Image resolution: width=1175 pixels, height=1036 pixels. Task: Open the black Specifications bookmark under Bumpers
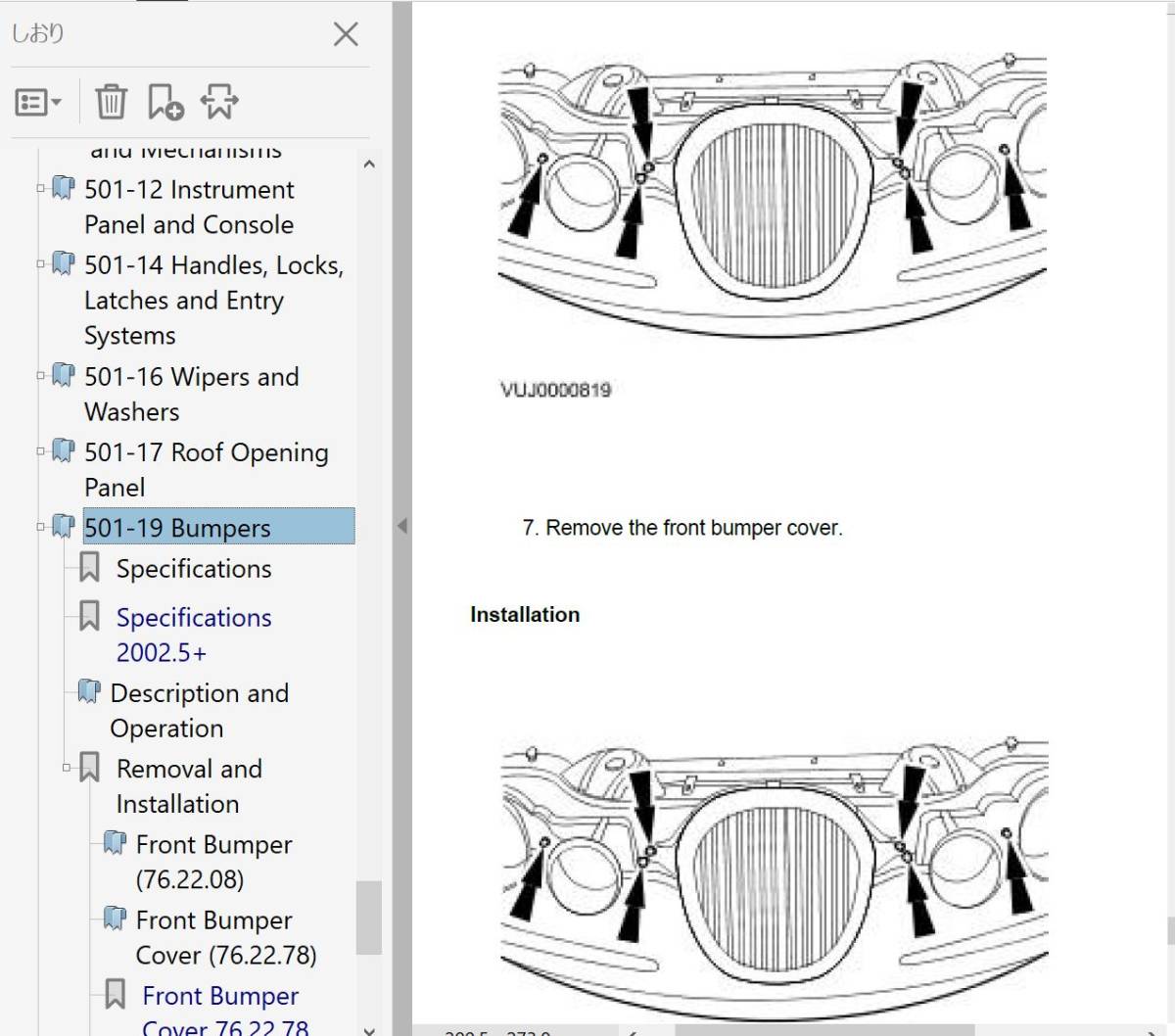click(x=194, y=568)
